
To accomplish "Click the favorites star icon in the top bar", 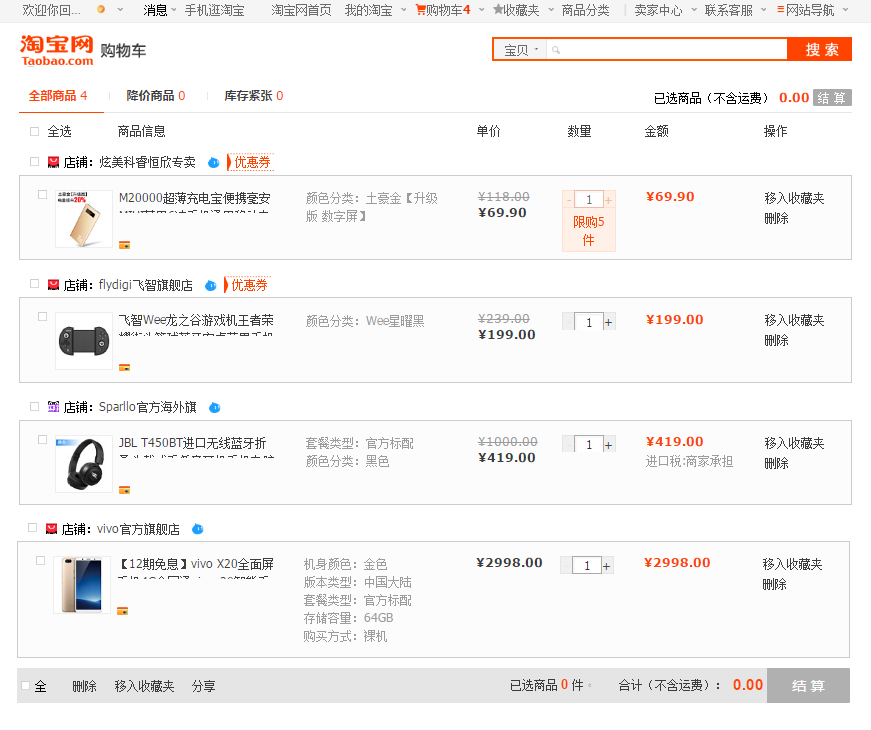I will click(x=498, y=9).
